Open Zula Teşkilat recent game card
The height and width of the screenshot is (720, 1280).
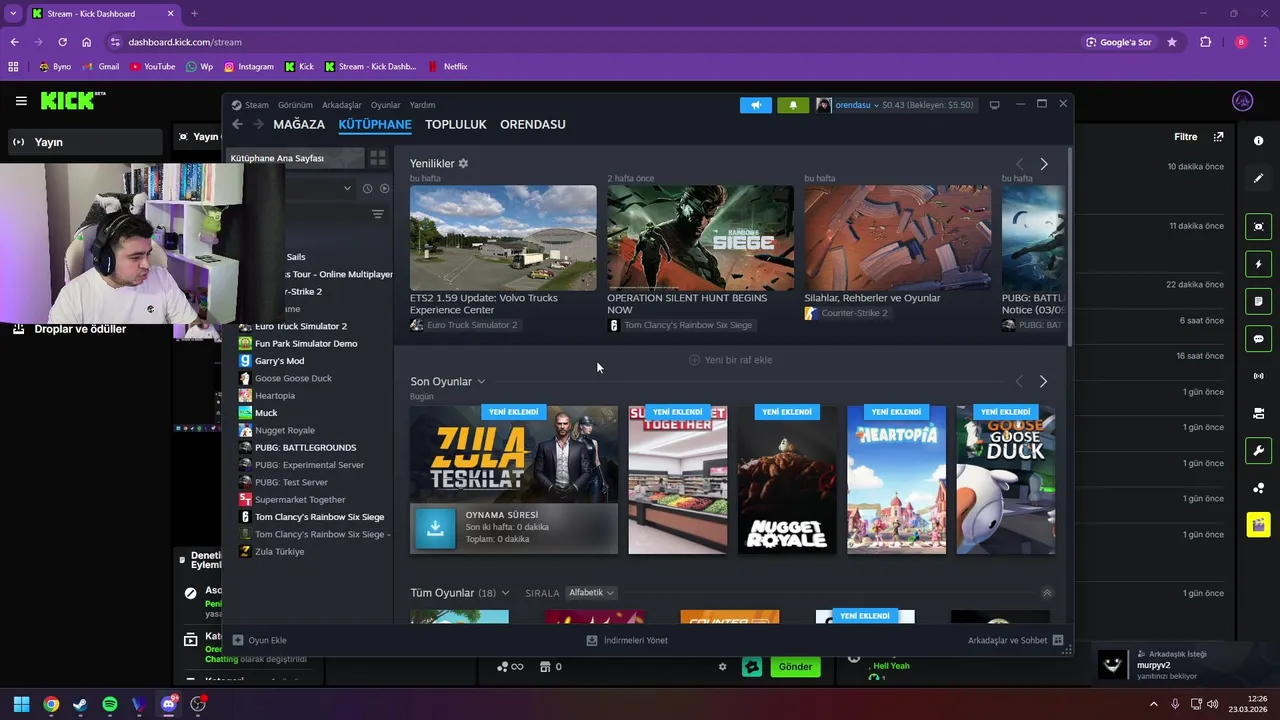(x=514, y=453)
